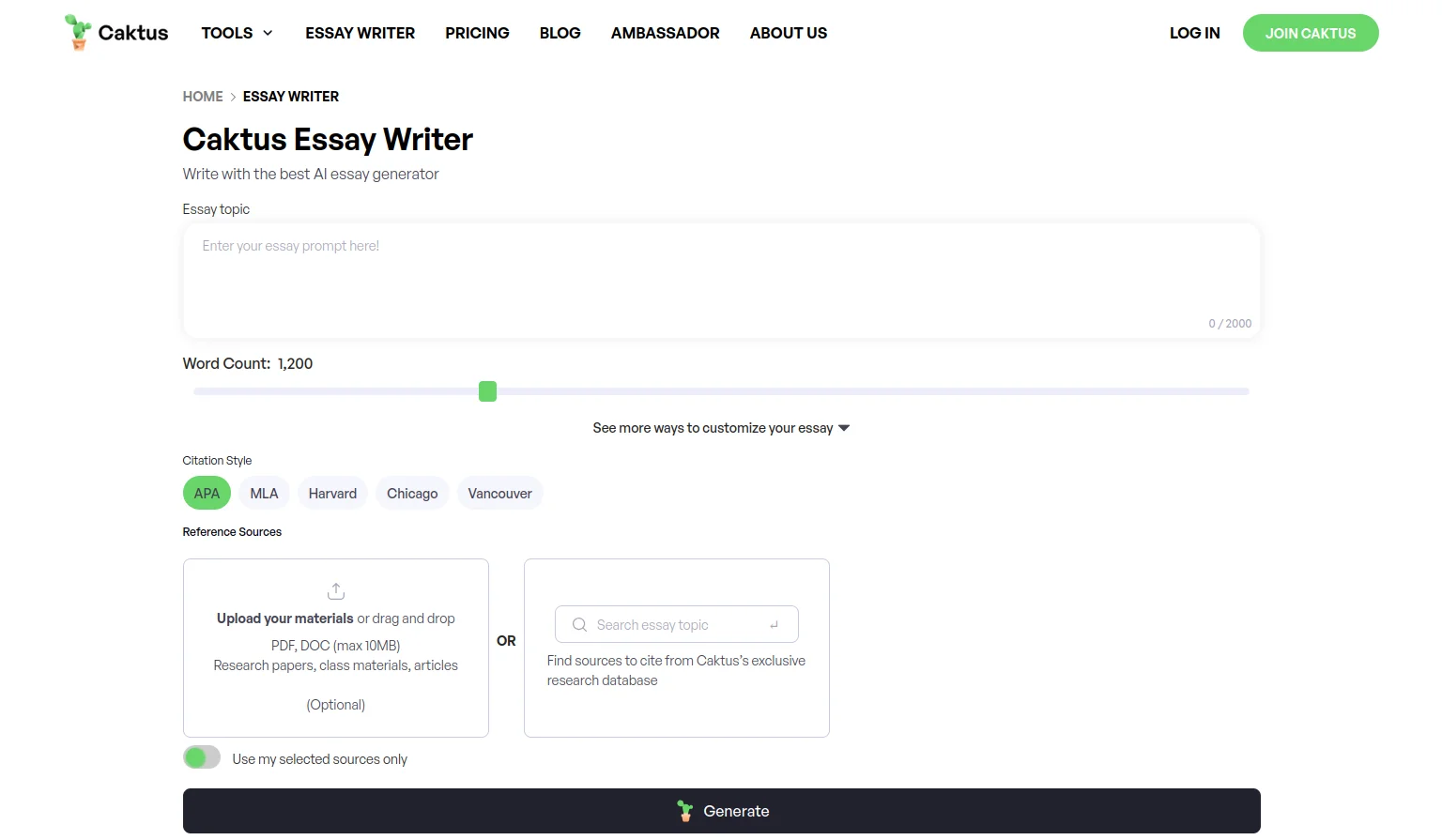The height and width of the screenshot is (840, 1442).
Task: Click the cactus icon on Generate button
Action: 685,812
